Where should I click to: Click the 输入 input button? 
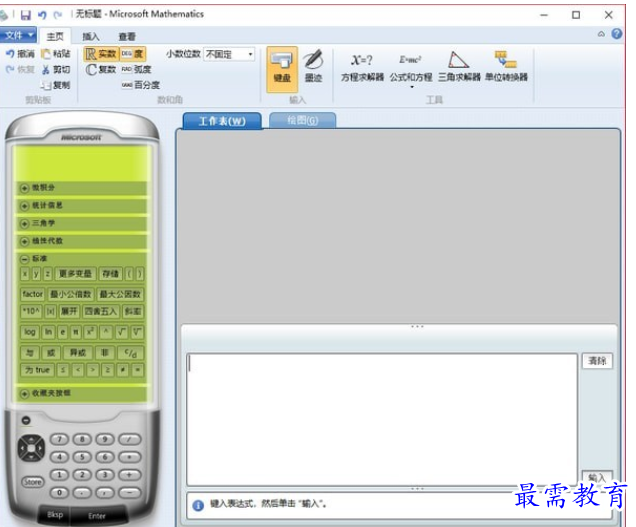(x=597, y=478)
